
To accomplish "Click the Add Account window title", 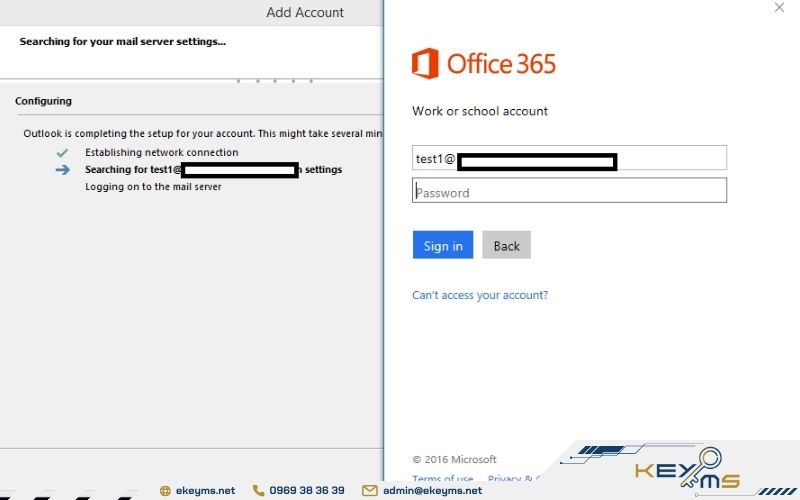I will click(305, 12).
